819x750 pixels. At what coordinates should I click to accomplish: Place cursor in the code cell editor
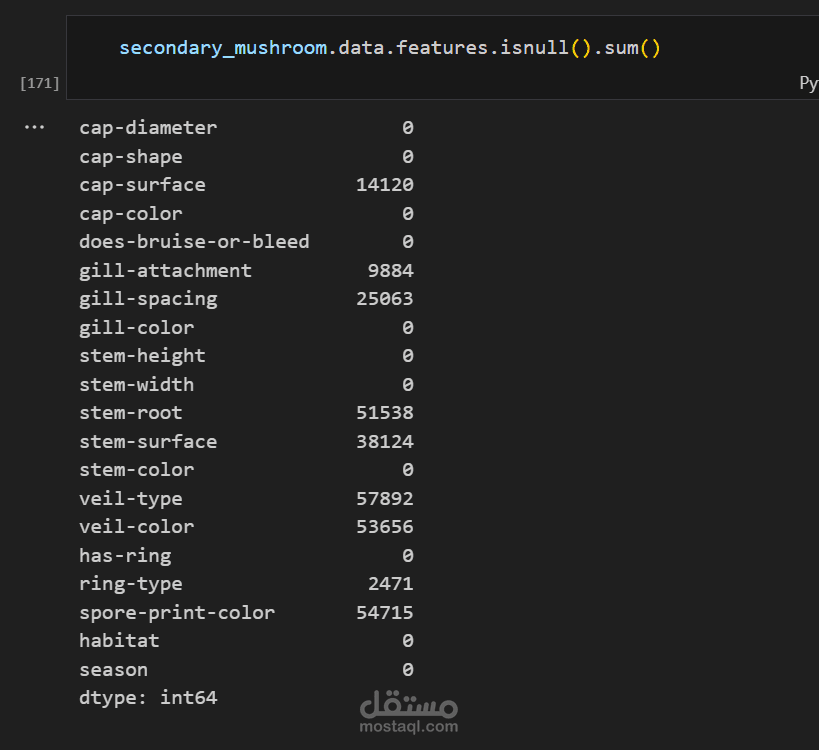[x=442, y=57]
